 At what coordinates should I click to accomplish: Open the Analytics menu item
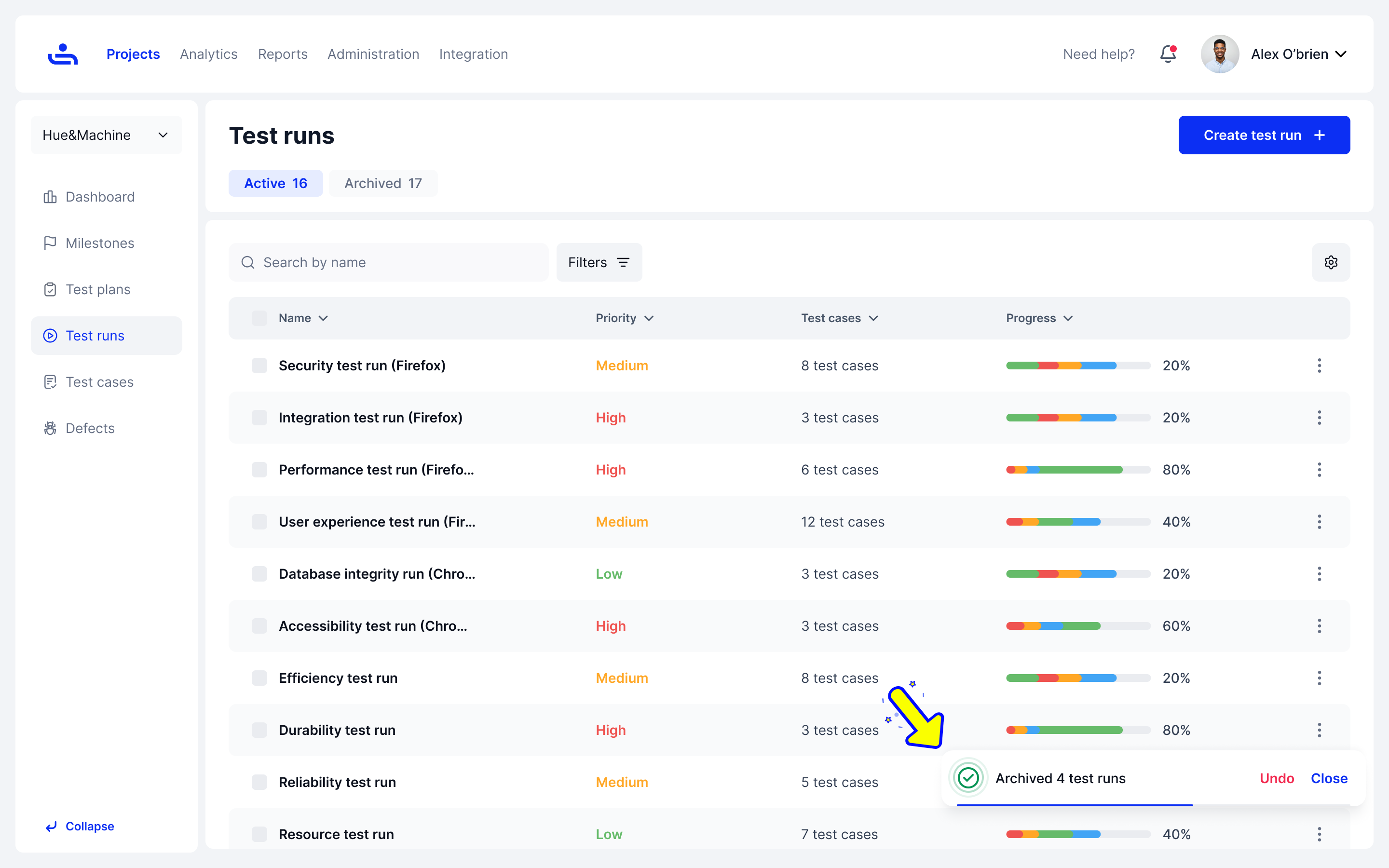[208, 54]
